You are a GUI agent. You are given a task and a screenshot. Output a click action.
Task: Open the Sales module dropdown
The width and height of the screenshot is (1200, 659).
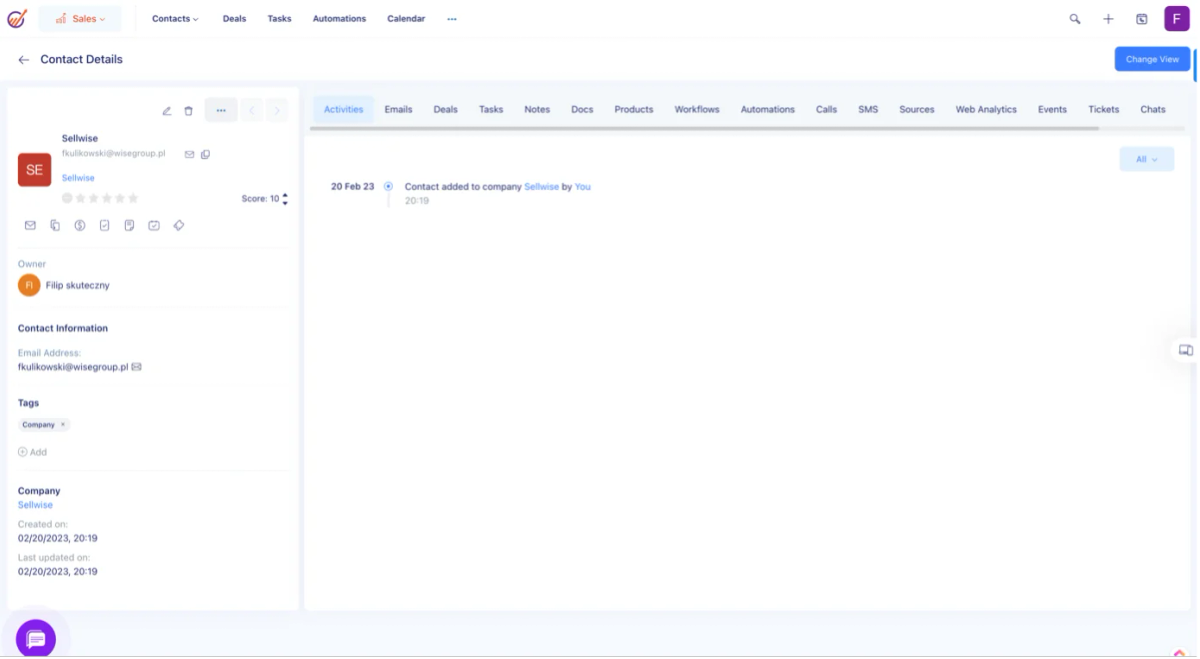(x=80, y=19)
